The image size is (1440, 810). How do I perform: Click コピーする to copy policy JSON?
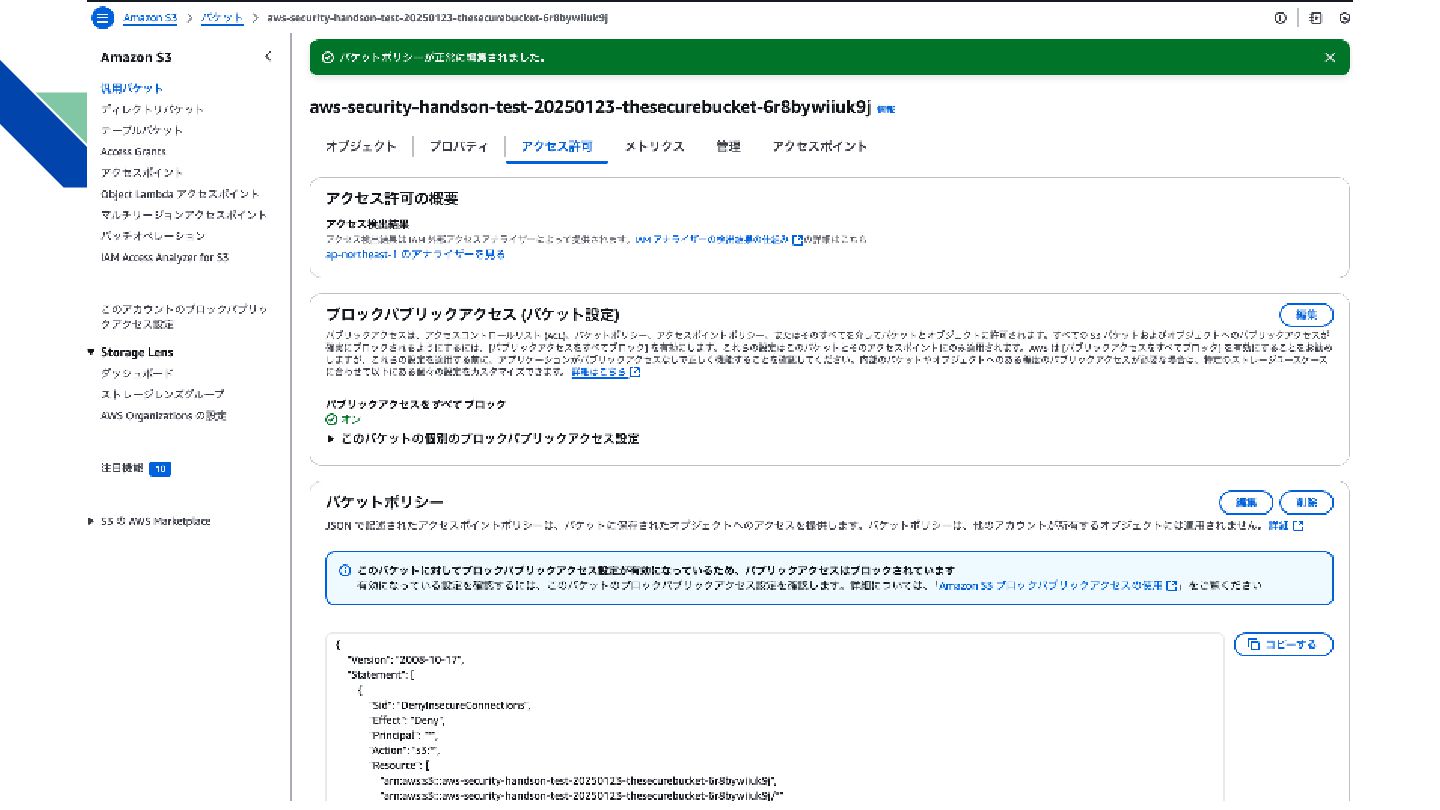click(1284, 645)
